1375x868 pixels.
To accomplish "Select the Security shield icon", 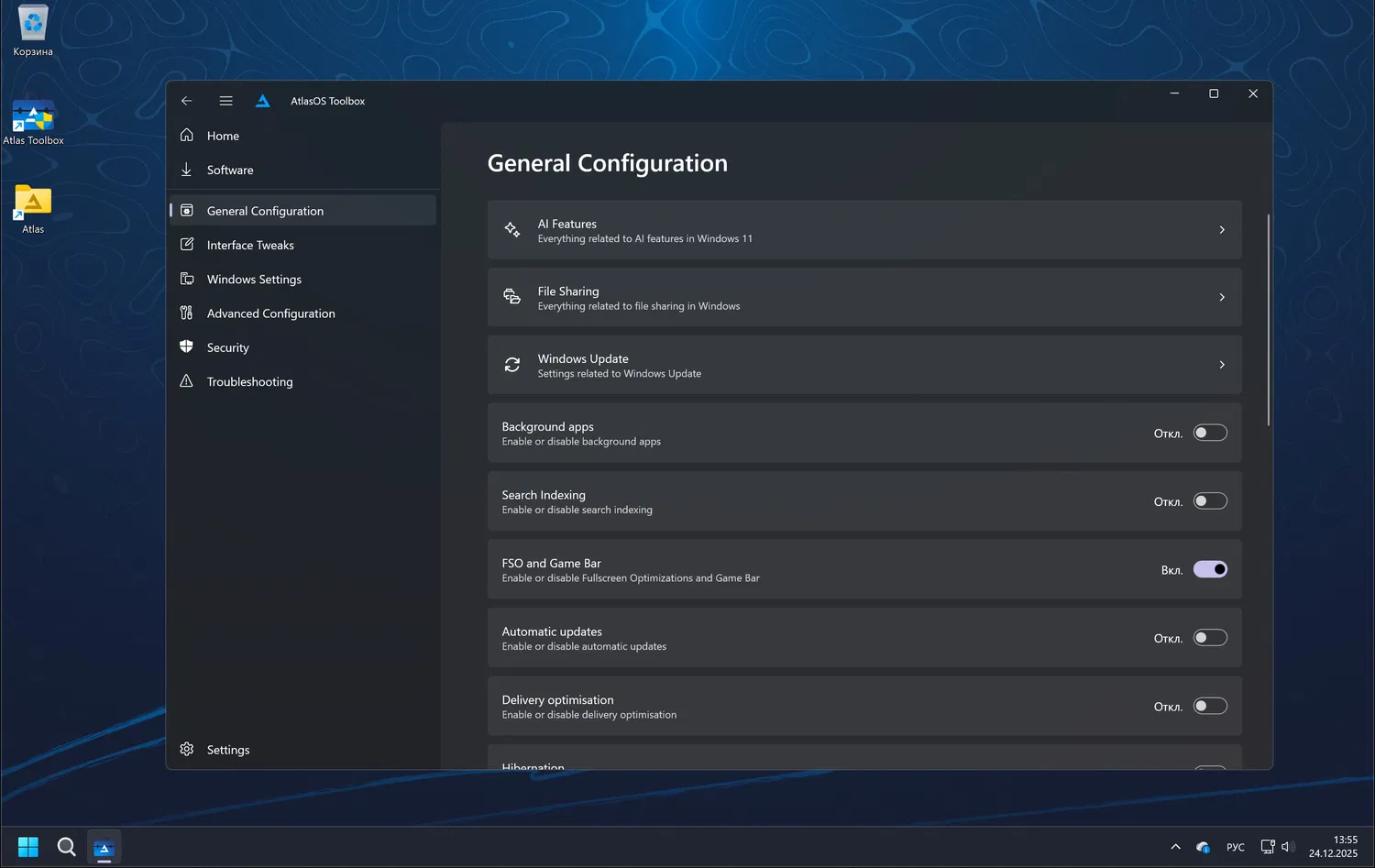I will (187, 347).
